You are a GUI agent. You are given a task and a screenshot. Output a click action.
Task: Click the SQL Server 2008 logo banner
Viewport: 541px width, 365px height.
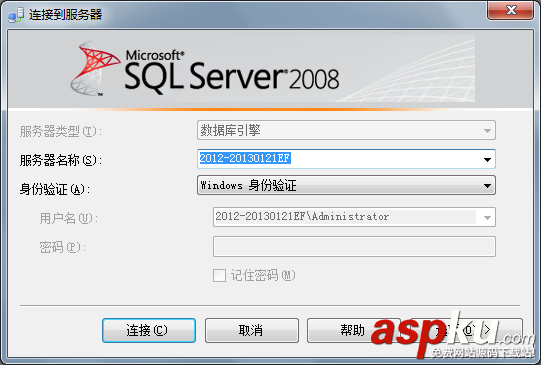pos(270,69)
